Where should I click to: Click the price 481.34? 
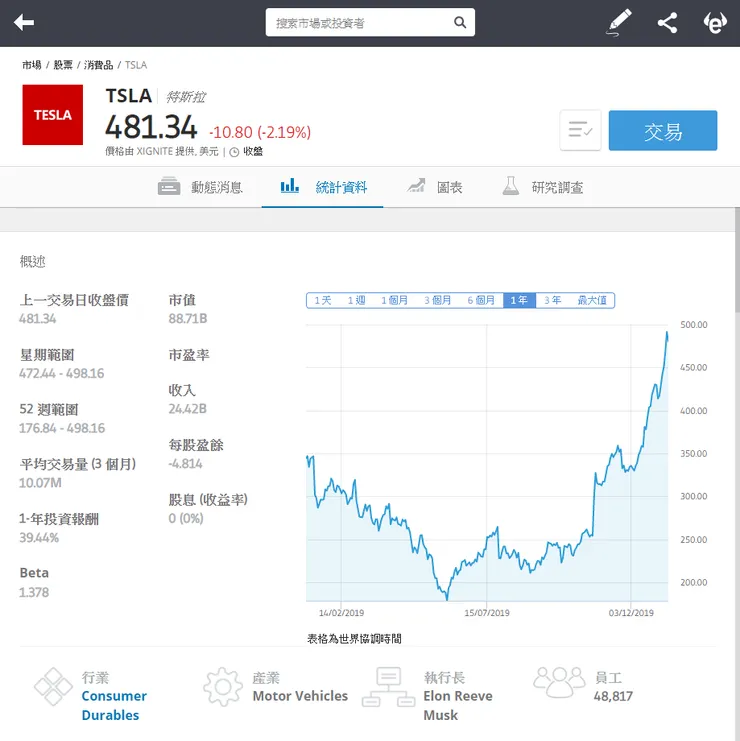coord(151,128)
